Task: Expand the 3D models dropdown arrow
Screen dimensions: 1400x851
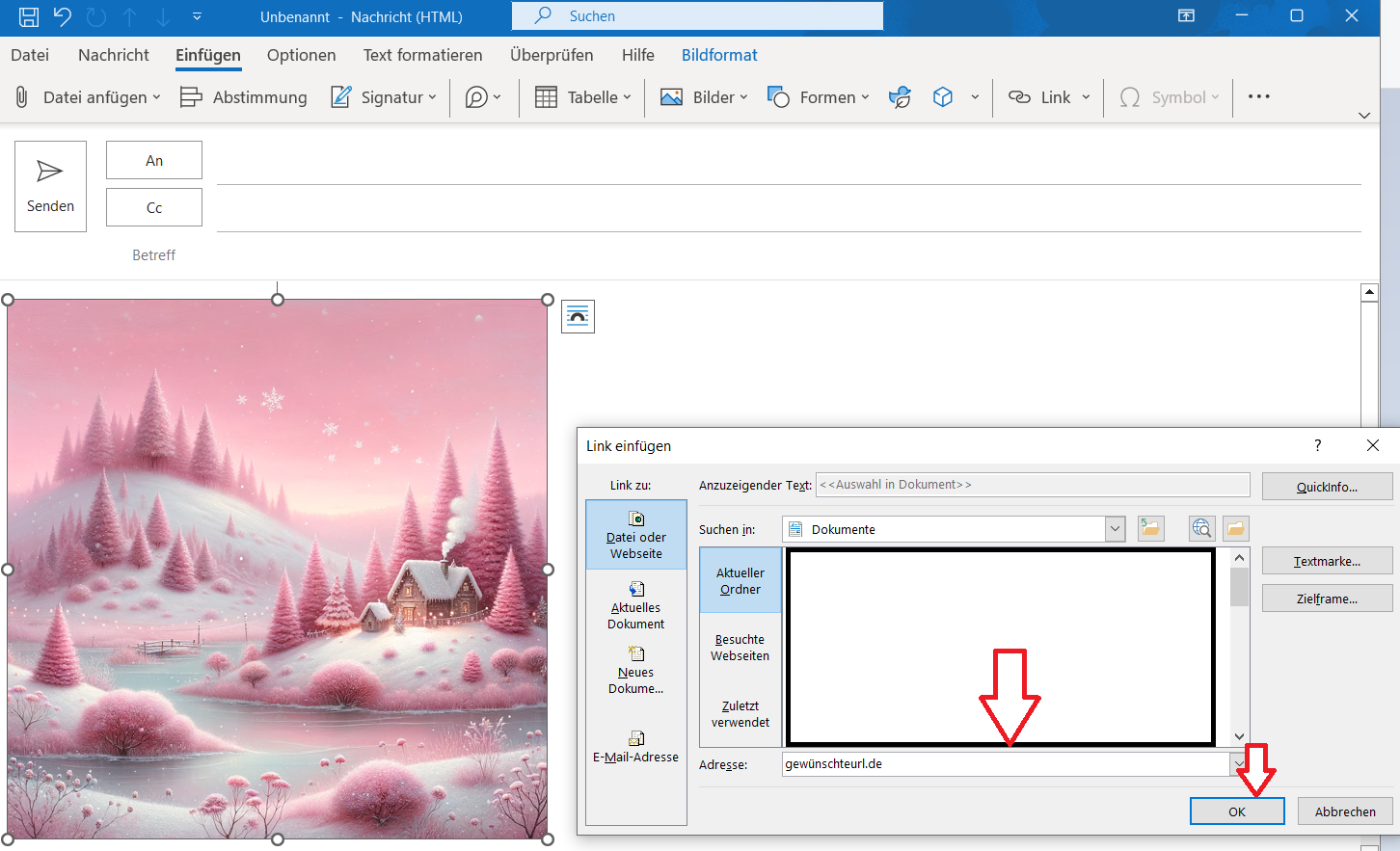Action: (x=975, y=97)
